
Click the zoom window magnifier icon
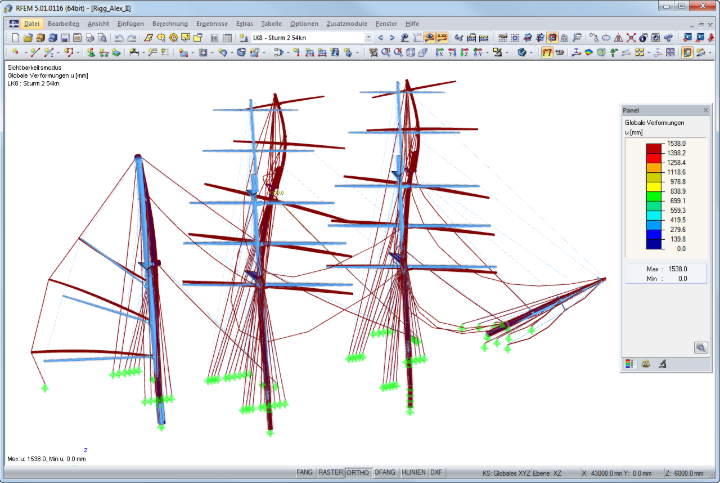[386, 53]
